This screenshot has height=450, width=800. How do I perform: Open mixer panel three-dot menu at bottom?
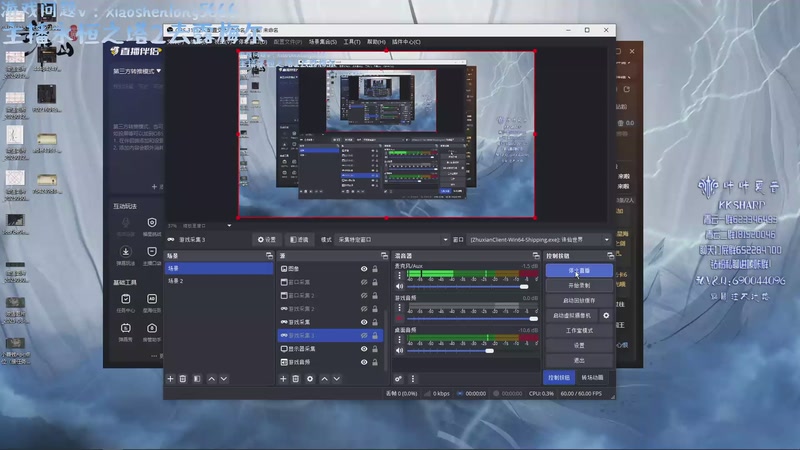click(x=413, y=379)
